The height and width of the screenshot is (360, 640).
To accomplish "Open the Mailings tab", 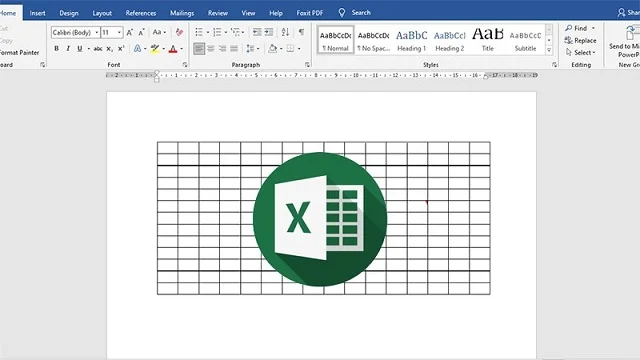I will [182, 13].
